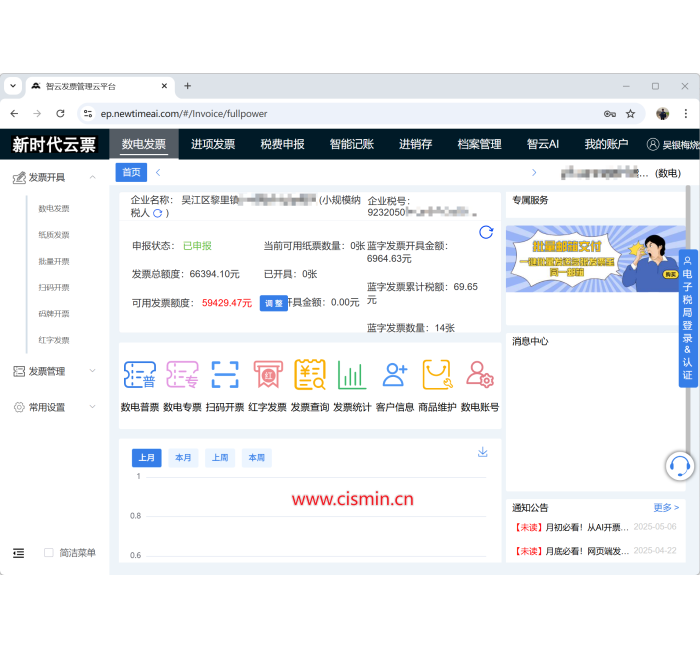Enable the 简洁菜单 checkbox
The image size is (700, 650).
click(x=49, y=553)
